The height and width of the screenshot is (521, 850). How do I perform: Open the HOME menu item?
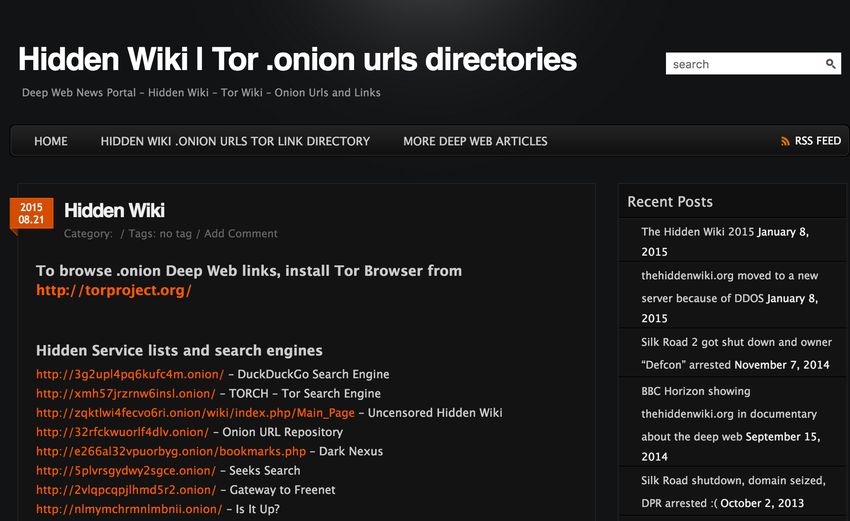51,141
